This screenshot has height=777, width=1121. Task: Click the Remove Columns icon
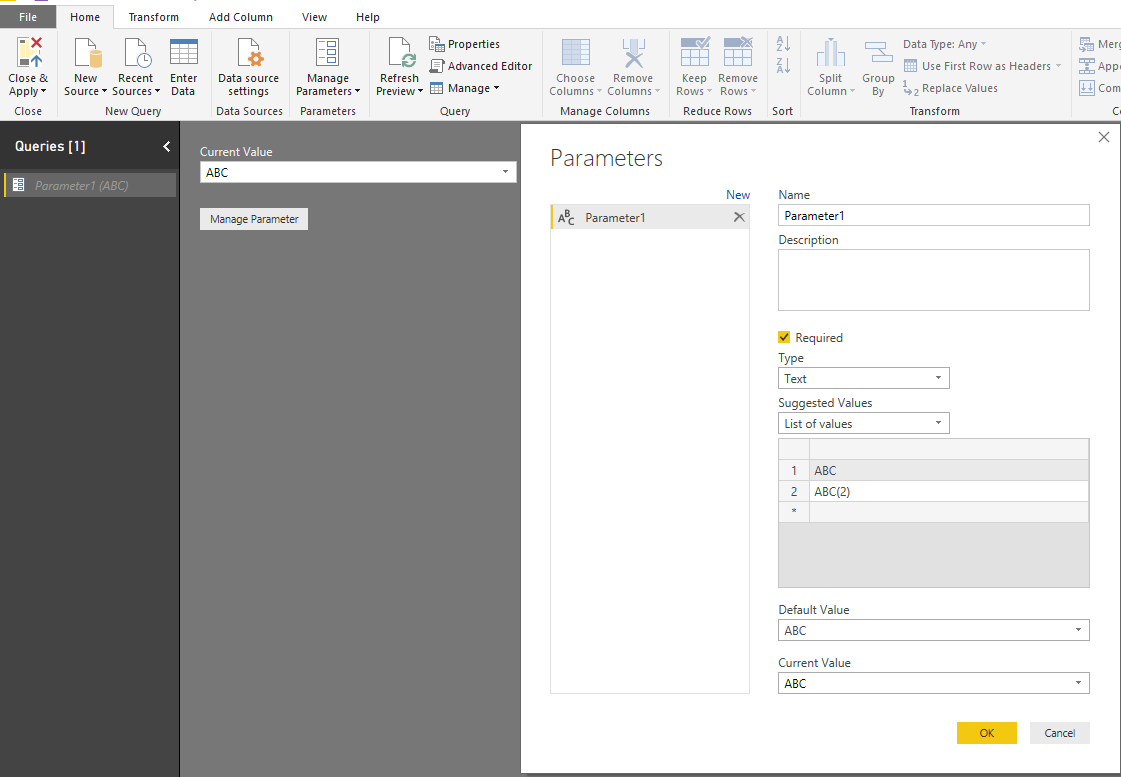click(633, 53)
